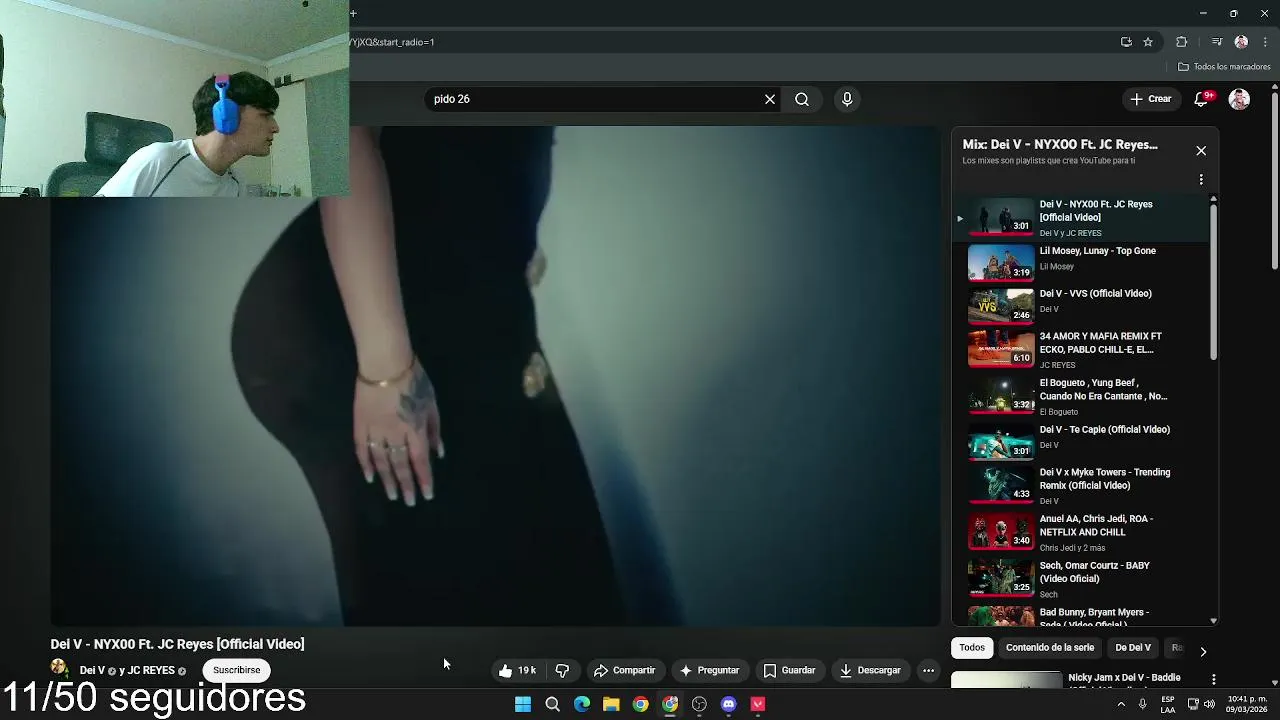Close the Mix playlist panel
The width and height of the screenshot is (1280, 720).
pyautogui.click(x=1201, y=150)
